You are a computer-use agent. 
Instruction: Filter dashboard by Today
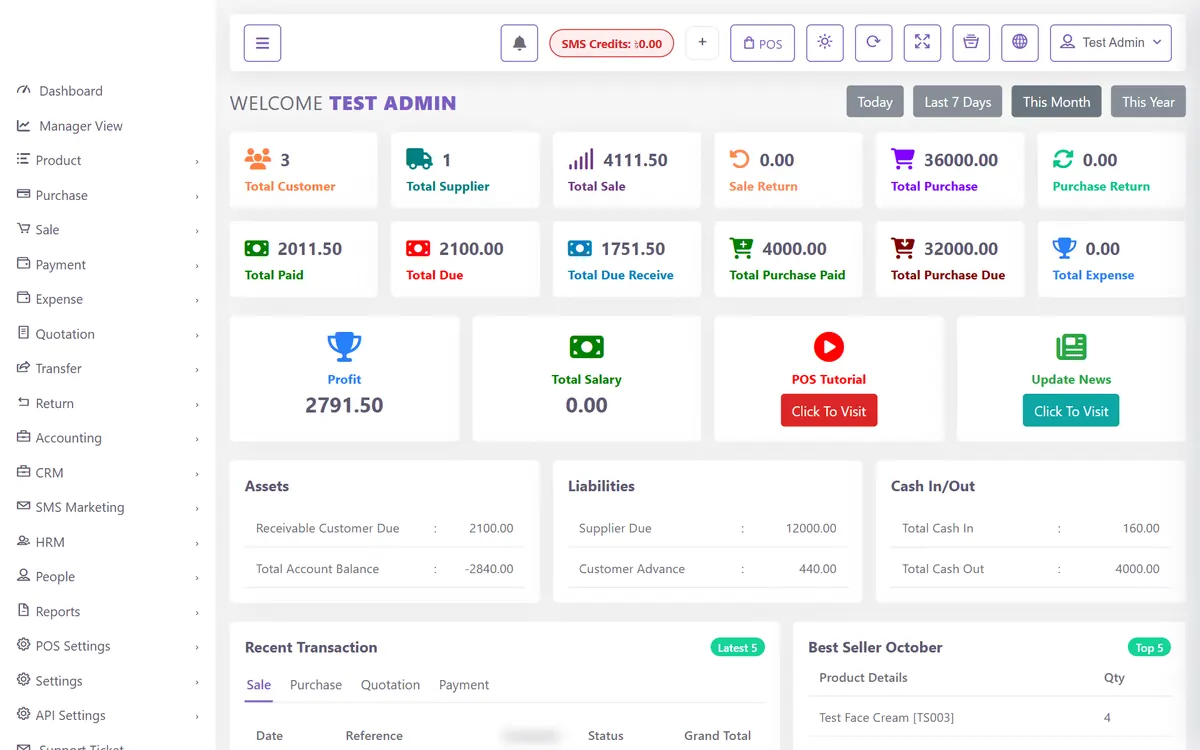click(875, 102)
